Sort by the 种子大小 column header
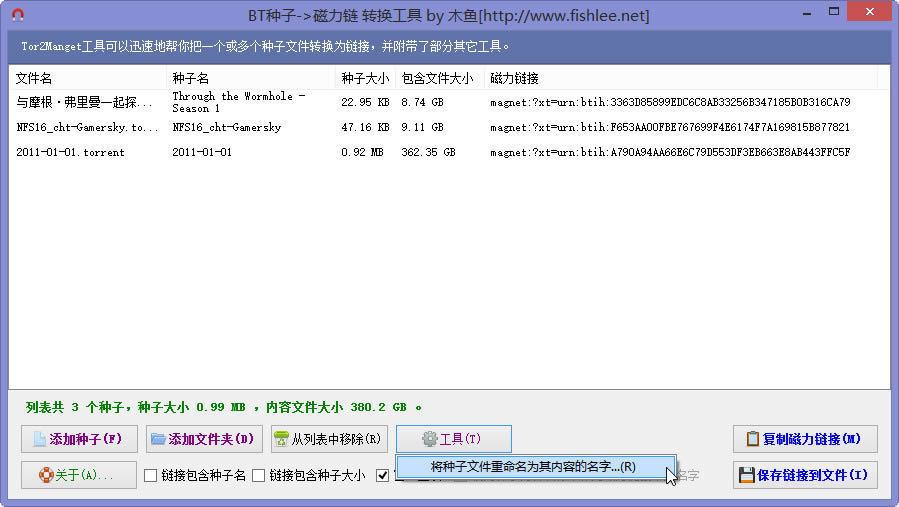The image size is (899, 507). 365,78
